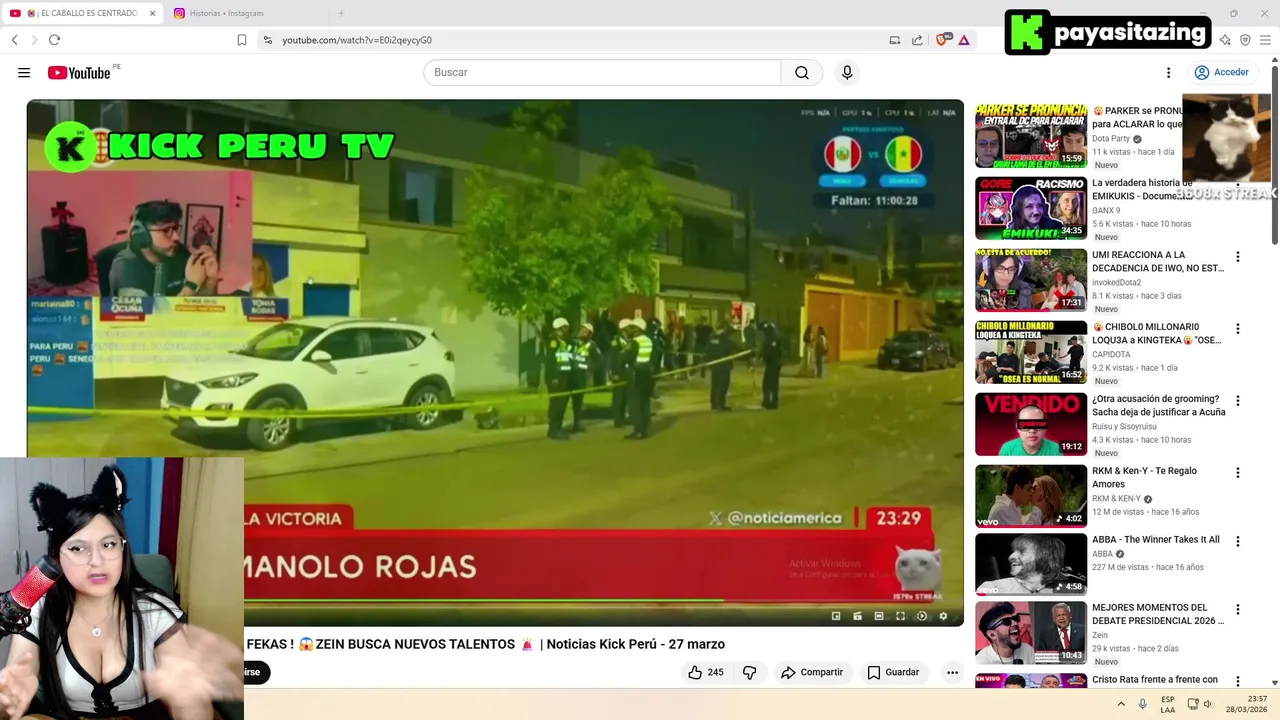This screenshot has width=1280, height=720.
Task: Toggle miniplayer icon in video controls
Action: pos(836,616)
